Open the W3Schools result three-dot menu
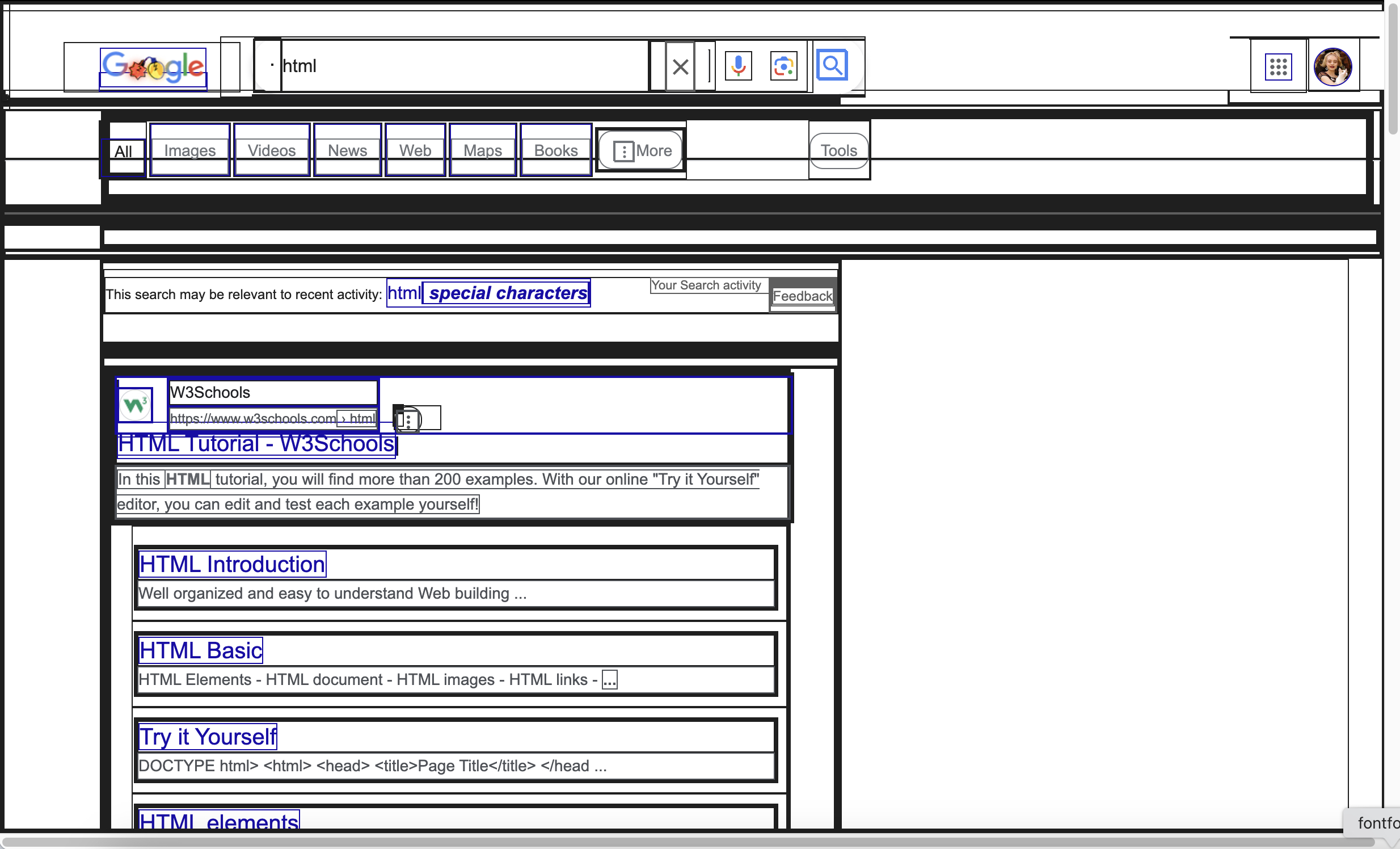Image resolution: width=1400 pixels, height=849 pixels. click(x=408, y=421)
